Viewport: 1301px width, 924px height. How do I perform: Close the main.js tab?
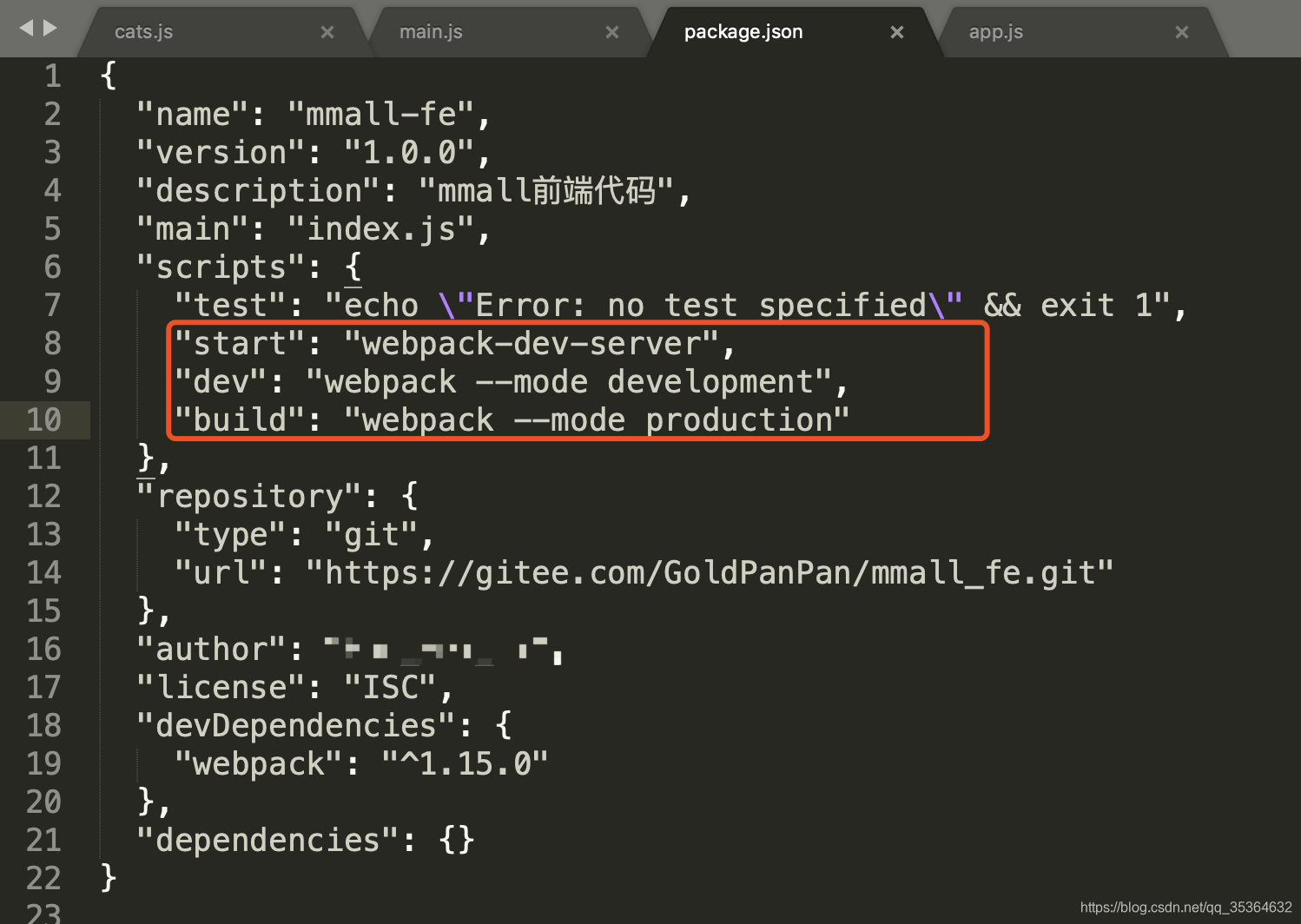[612, 32]
